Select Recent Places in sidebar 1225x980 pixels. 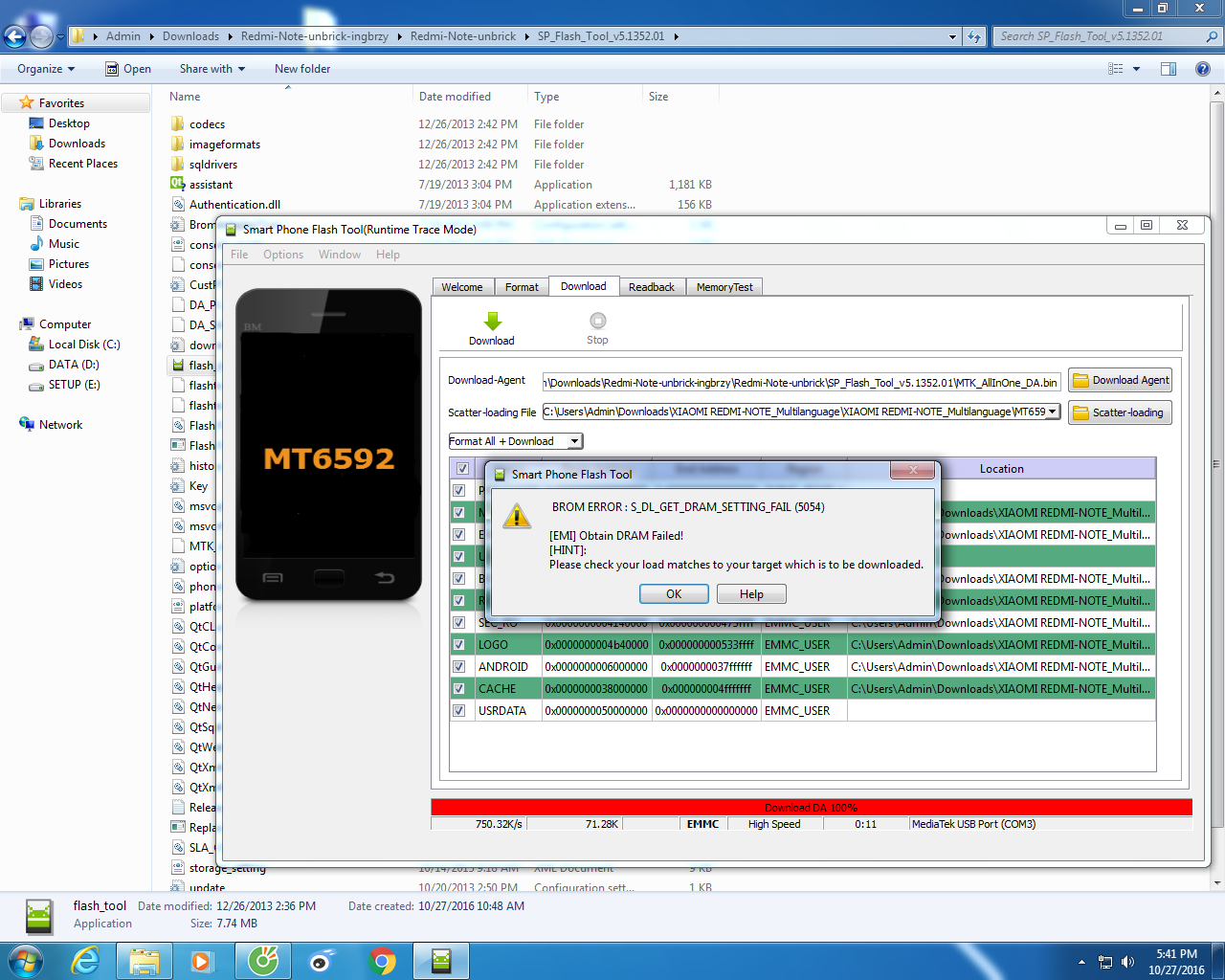pos(83,164)
